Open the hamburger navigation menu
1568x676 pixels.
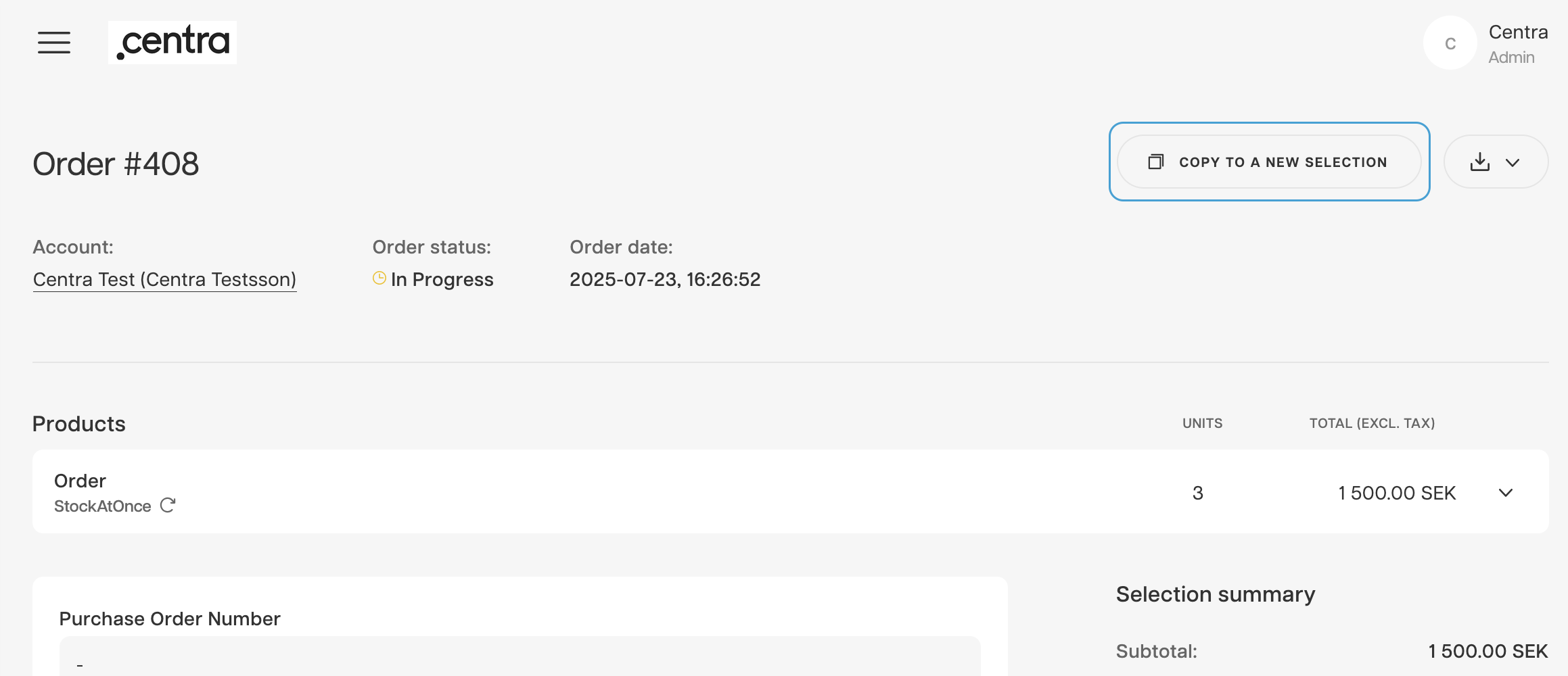point(54,43)
